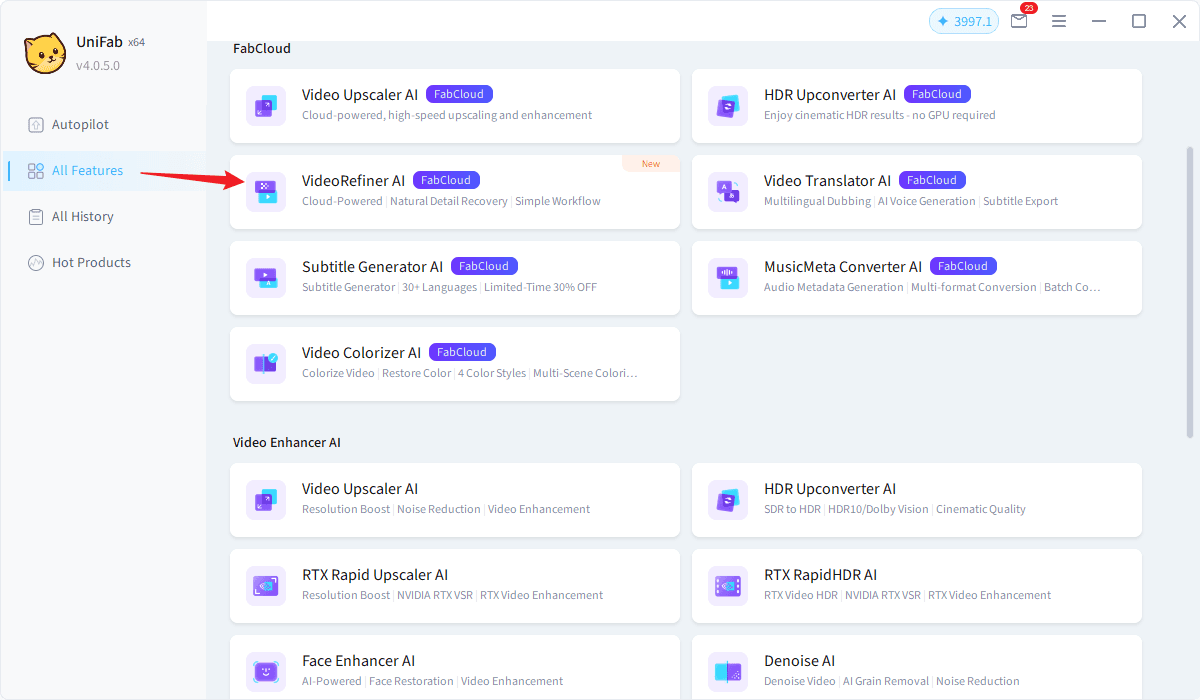Select the All Features sidebar item
The width and height of the screenshot is (1200, 700).
[87, 171]
